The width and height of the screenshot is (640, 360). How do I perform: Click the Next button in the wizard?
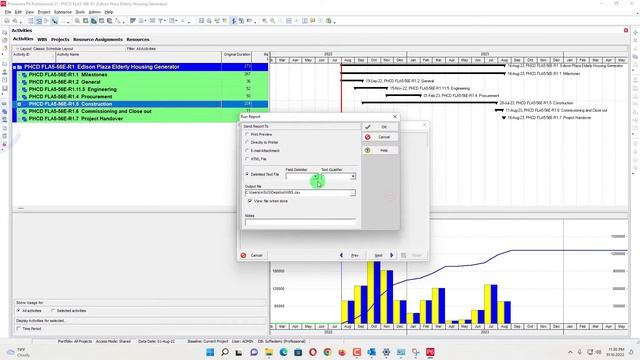tap(383, 256)
